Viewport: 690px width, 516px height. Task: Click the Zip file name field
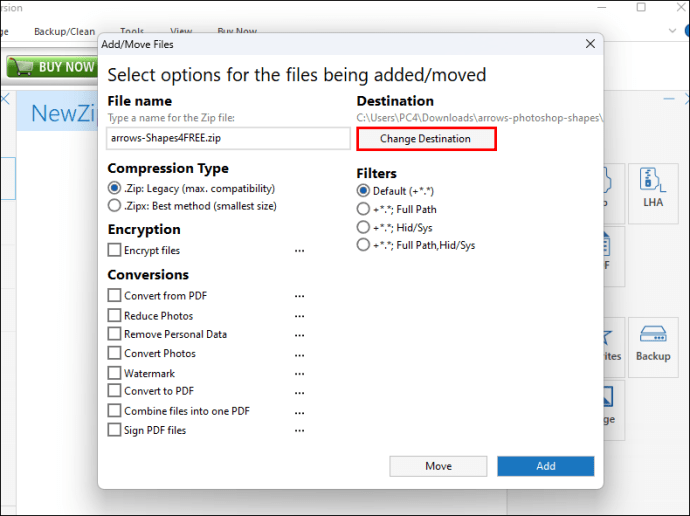pos(228,139)
